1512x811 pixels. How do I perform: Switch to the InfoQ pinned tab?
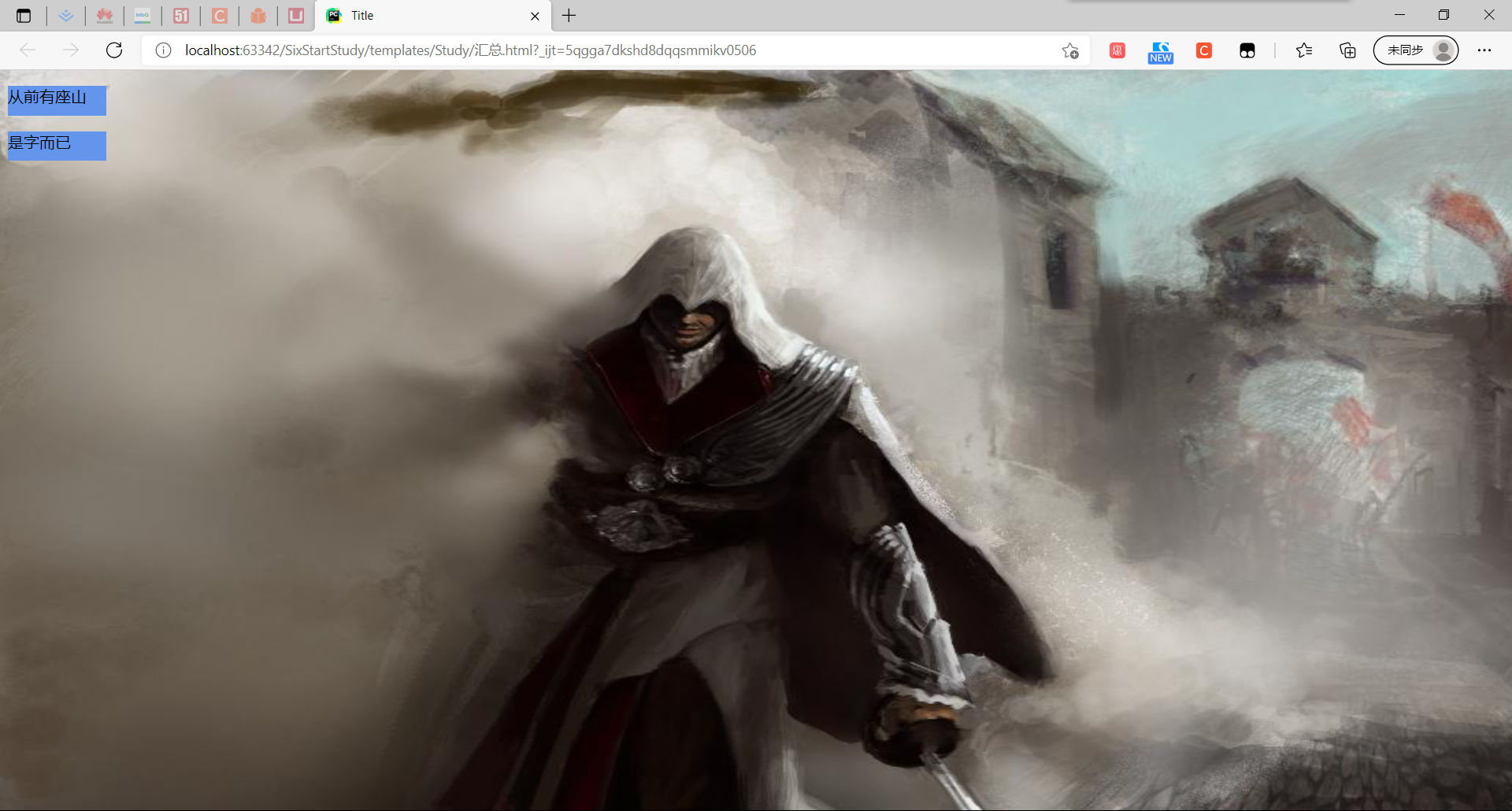pos(143,16)
